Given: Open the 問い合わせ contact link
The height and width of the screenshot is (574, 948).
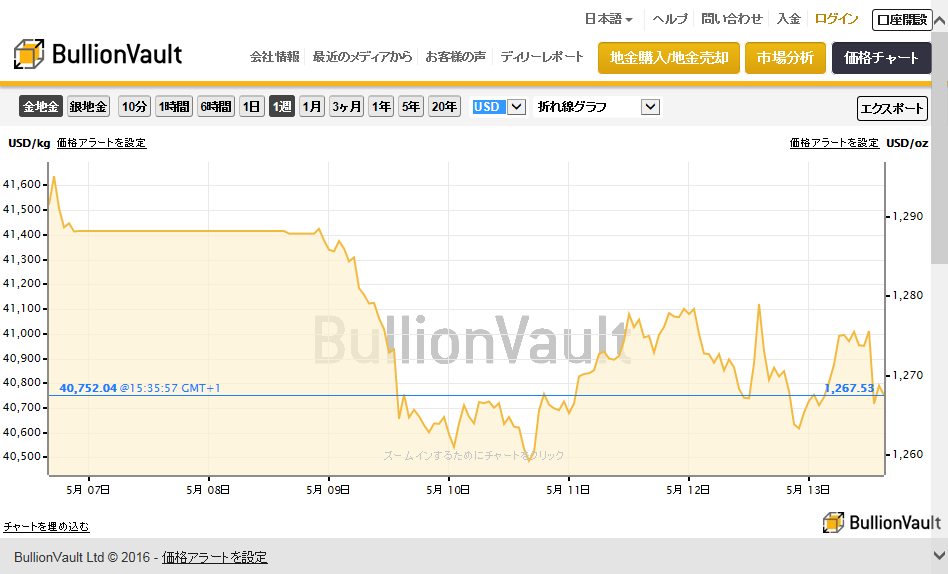Looking at the screenshot, I should 732,19.
